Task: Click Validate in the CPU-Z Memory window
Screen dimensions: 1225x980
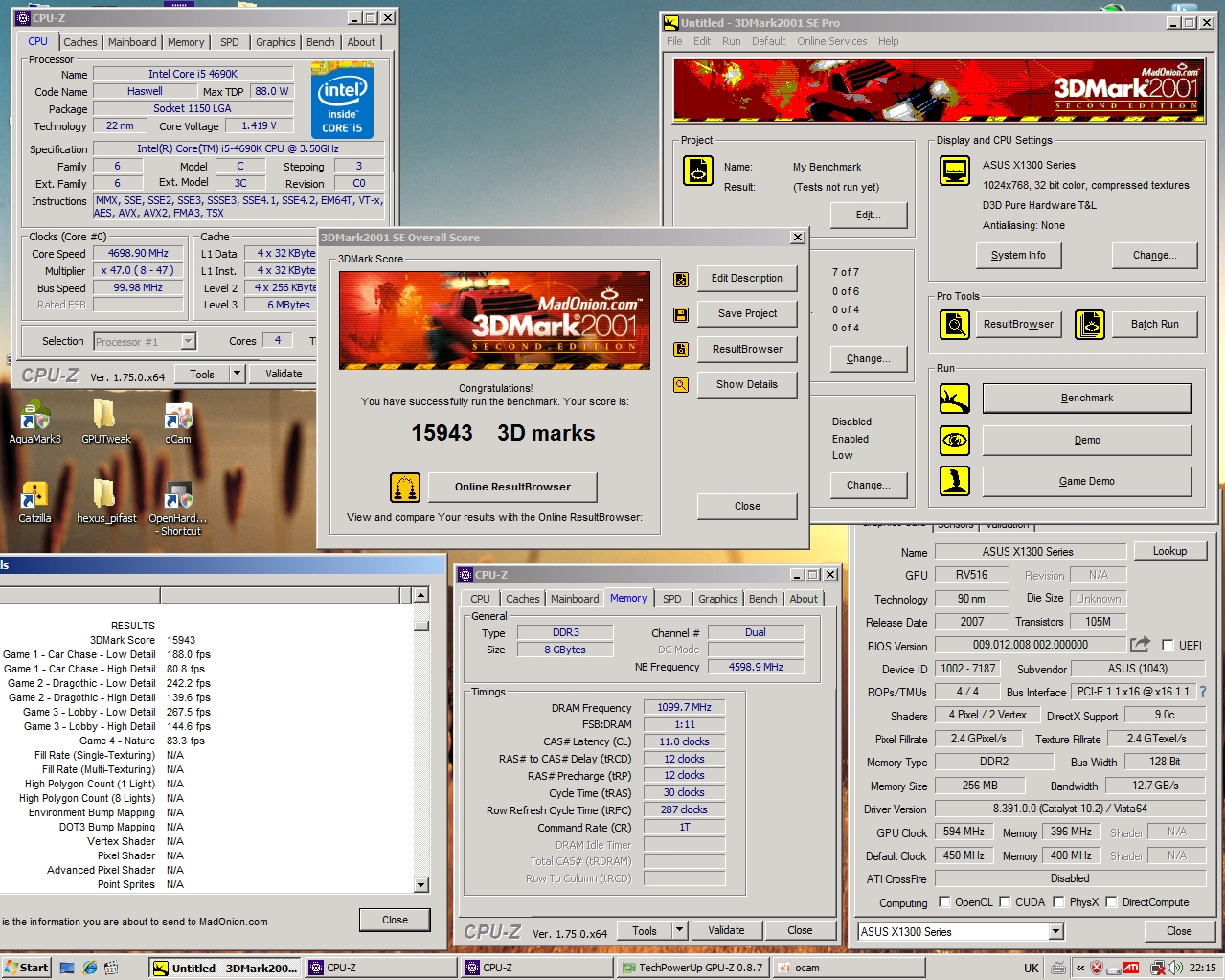Action: [x=726, y=930]
